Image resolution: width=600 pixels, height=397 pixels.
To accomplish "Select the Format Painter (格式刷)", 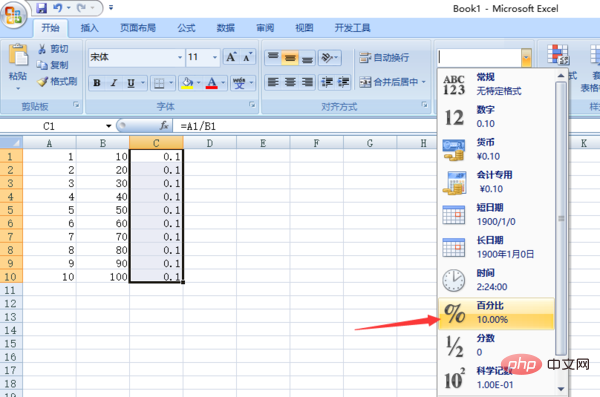I will [57, 81].
